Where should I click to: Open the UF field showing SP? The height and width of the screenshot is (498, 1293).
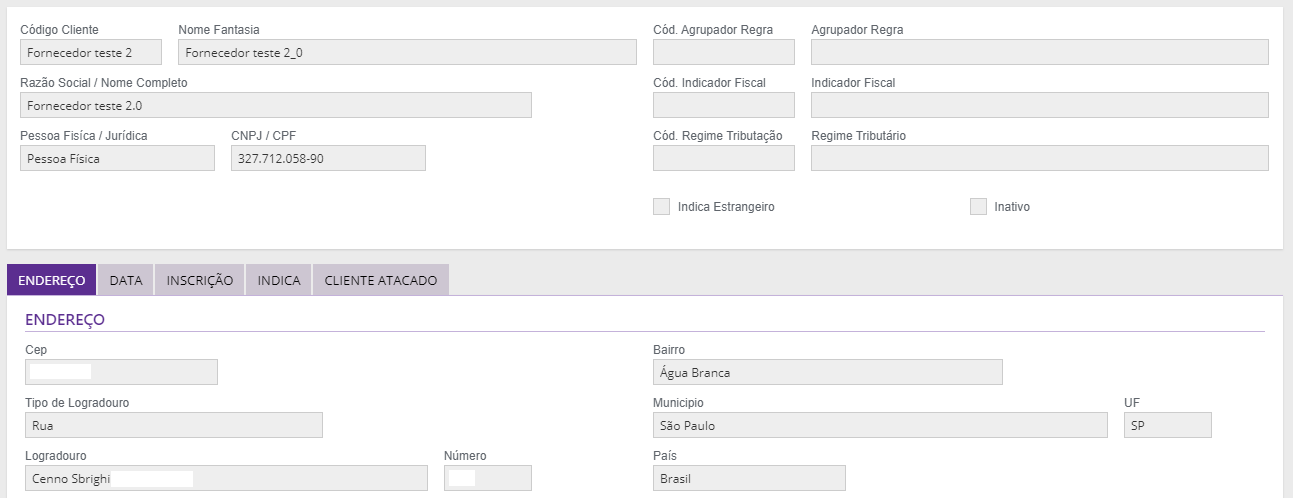1167,425
